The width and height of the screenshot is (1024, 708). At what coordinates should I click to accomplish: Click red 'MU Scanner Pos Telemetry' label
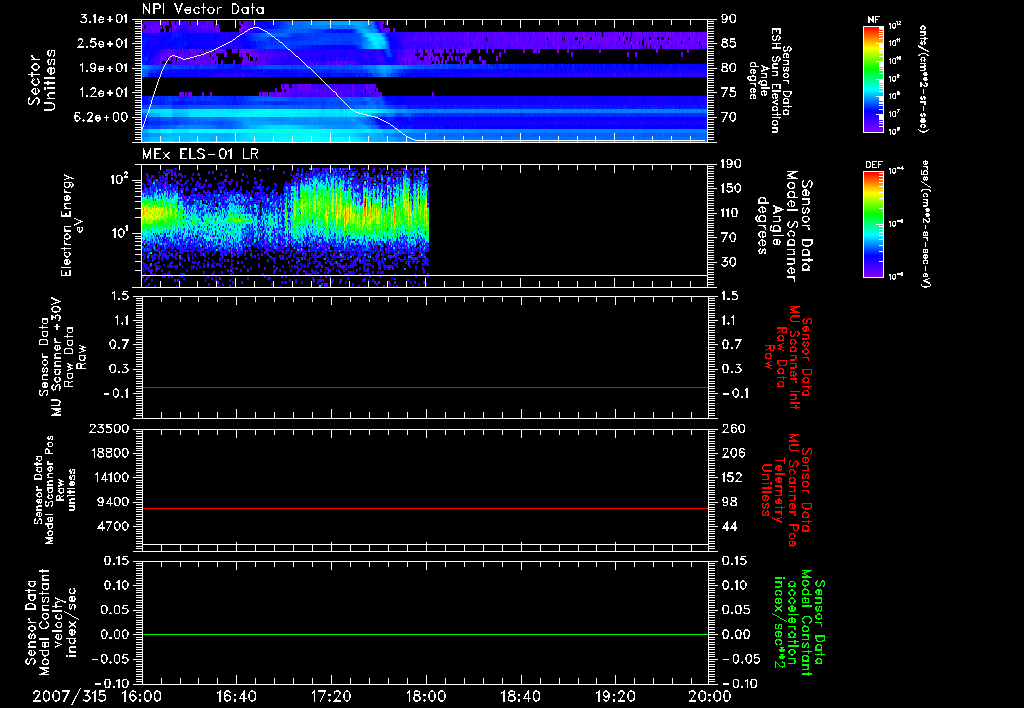coord(786,489)
